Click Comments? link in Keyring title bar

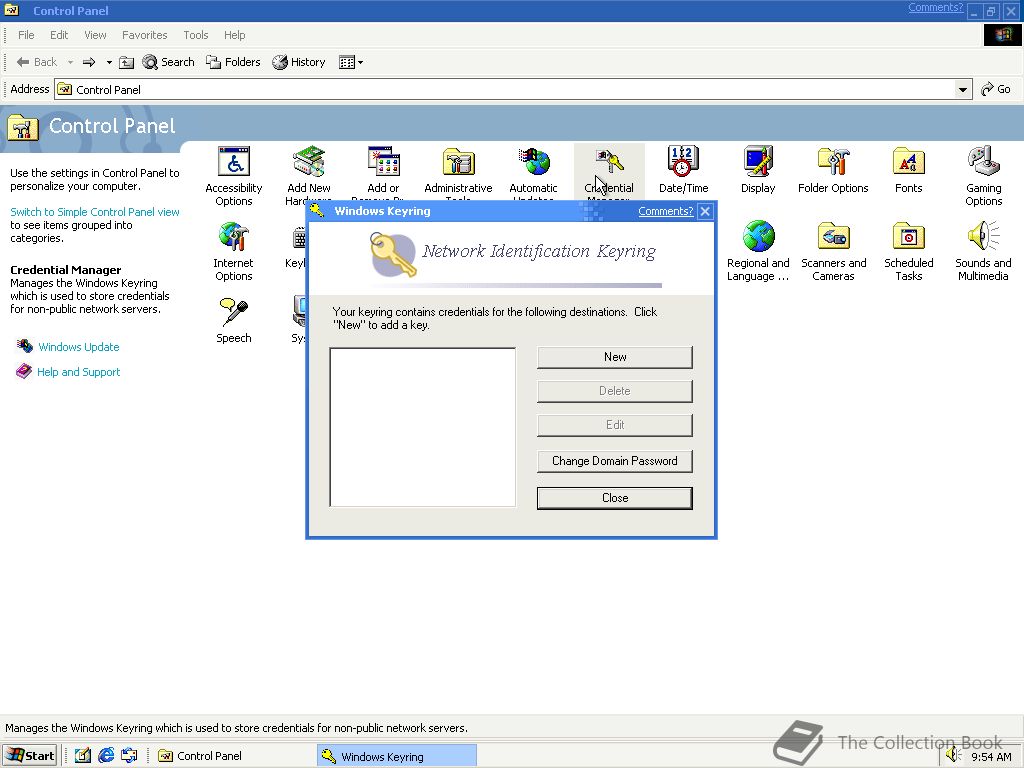tap(665, 211)
